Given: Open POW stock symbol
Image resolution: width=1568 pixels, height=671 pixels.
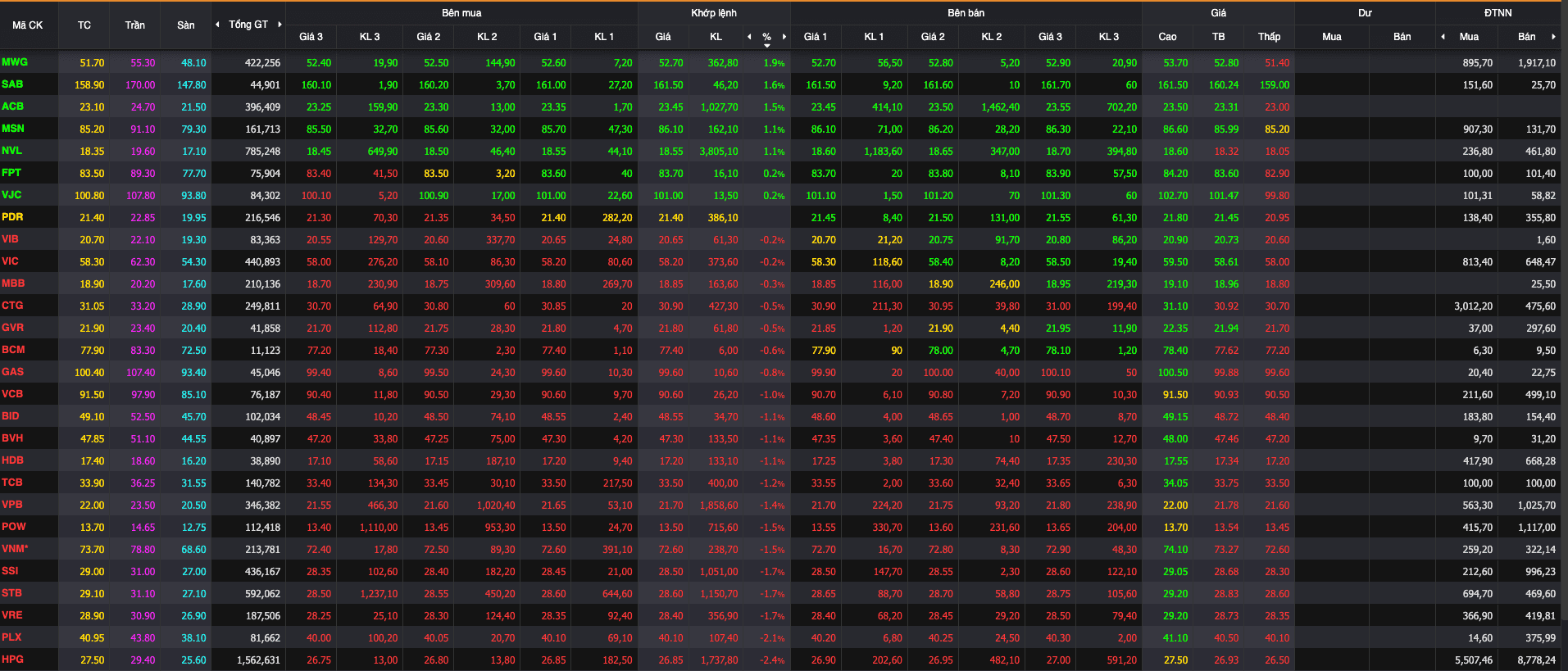Looking at the screenshot, I should point(14,527).
